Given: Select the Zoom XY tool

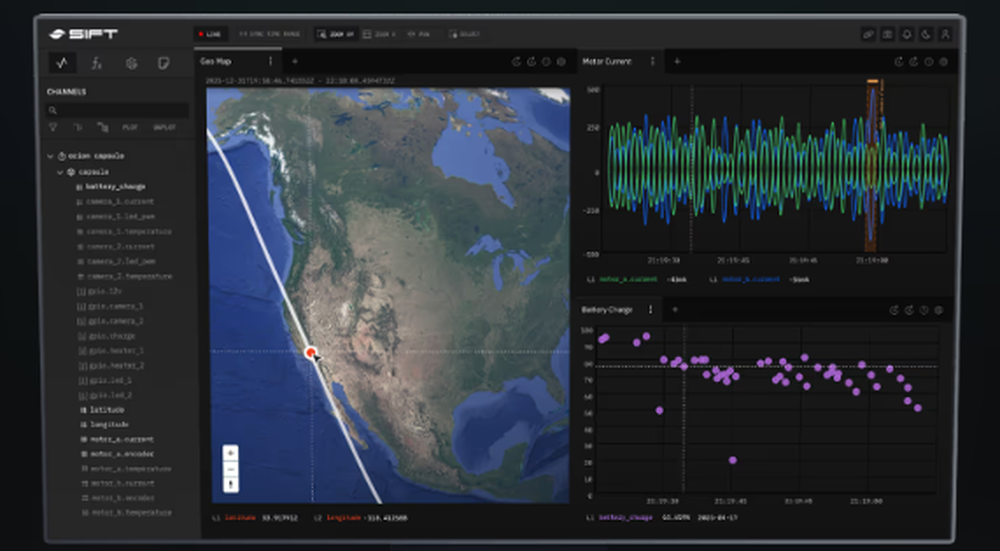Looking at the screenshot, I should pyautogui.click(x=336, y=34).
